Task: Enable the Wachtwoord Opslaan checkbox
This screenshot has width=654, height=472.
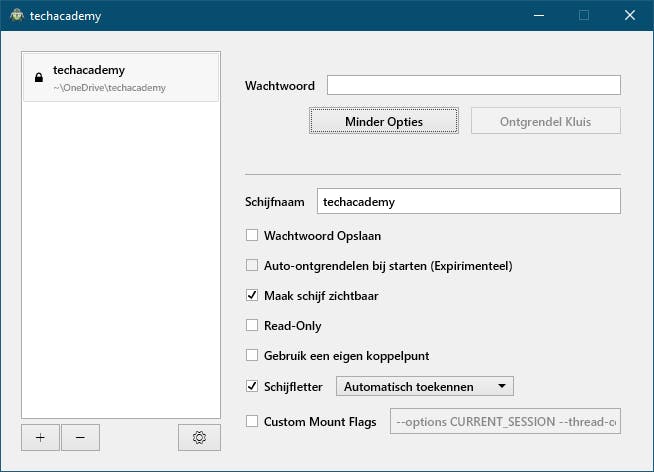Action: (x=252, y=236)
